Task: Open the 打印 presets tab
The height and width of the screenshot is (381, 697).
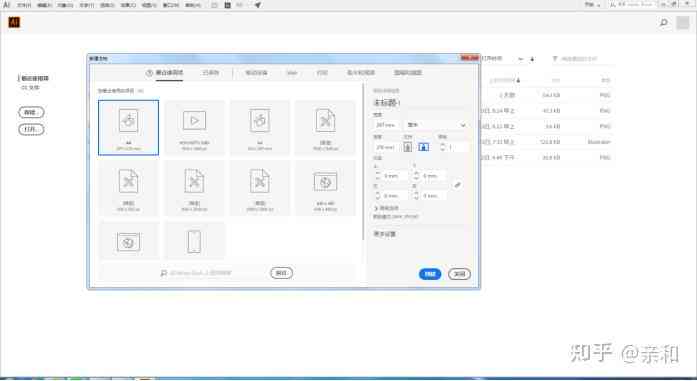Action: (x=322, y=72)
